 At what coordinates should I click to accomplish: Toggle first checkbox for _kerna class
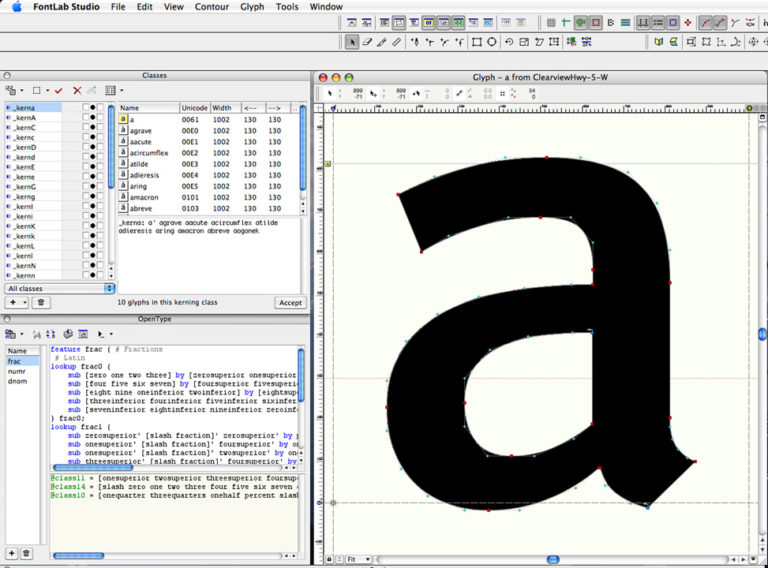[84, 107]
